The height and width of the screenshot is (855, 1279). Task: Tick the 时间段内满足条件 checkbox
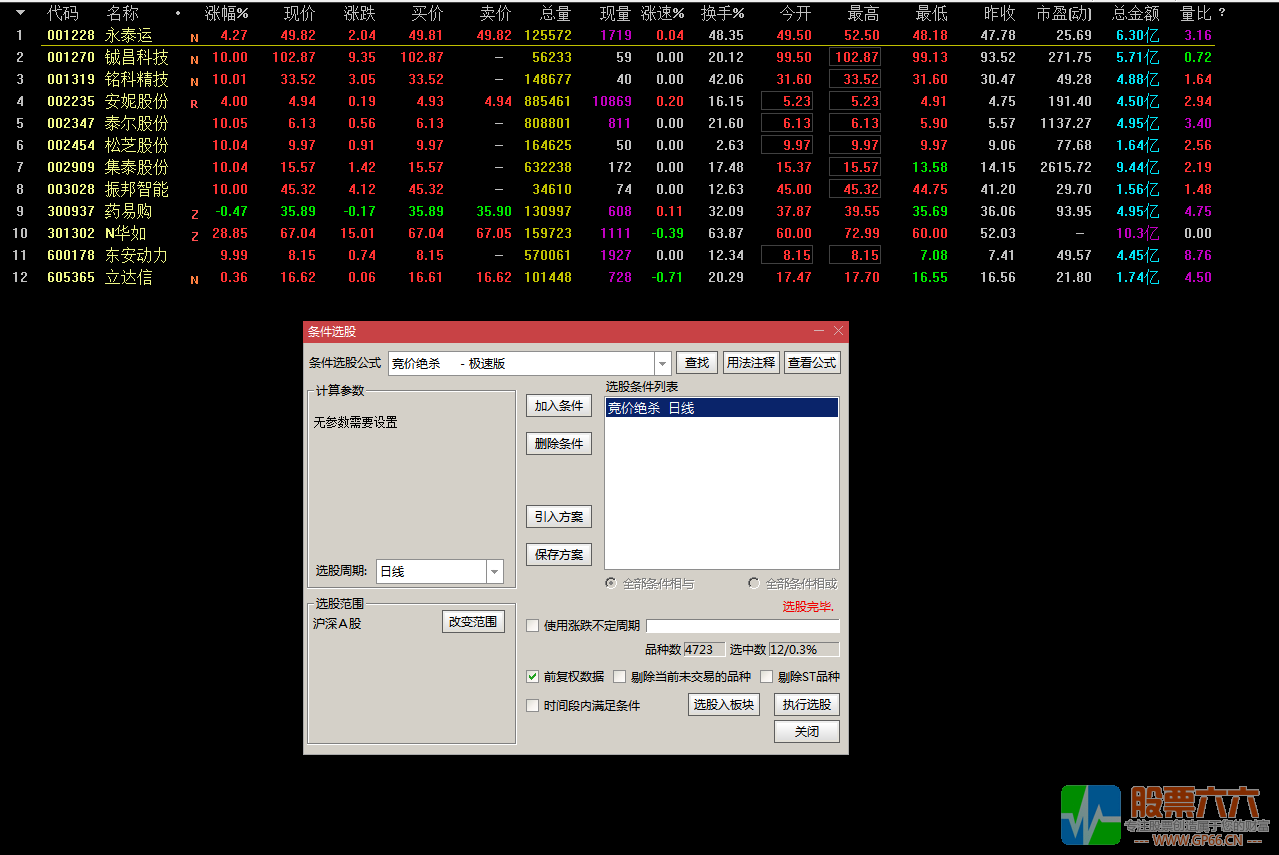(x=533, y=706)
